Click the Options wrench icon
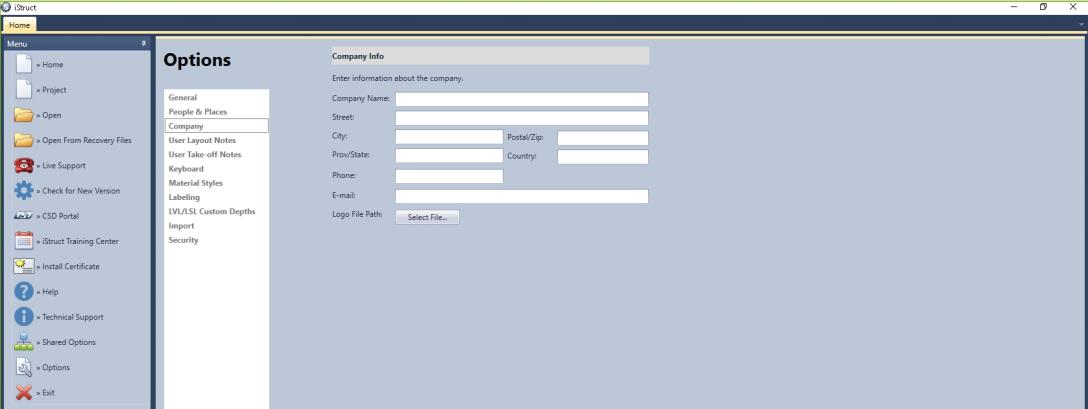 24,367
